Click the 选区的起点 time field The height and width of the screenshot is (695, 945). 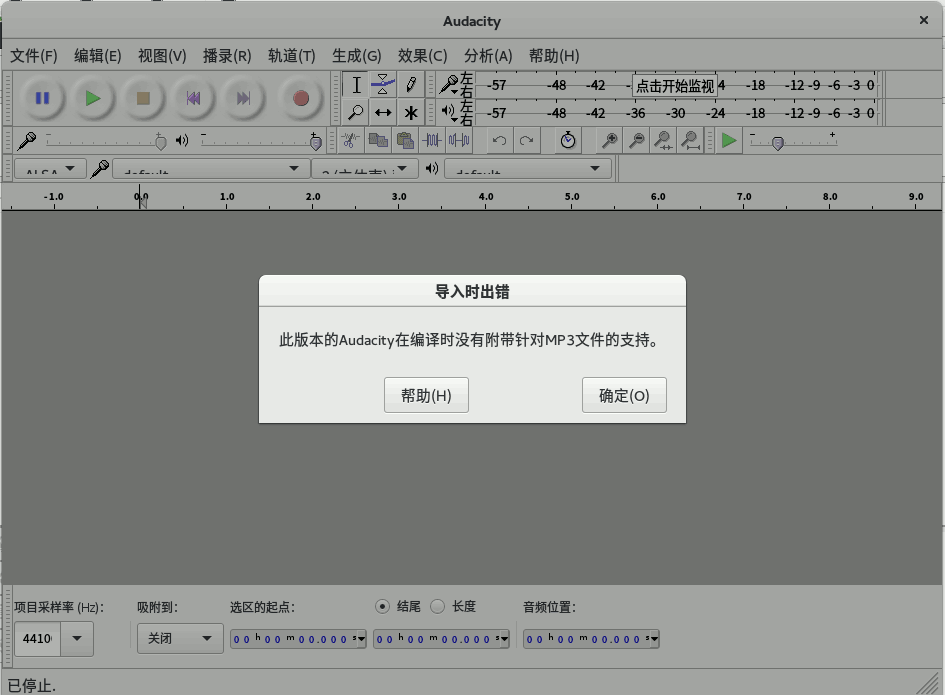pyautogui.click(x=298, y=638)
